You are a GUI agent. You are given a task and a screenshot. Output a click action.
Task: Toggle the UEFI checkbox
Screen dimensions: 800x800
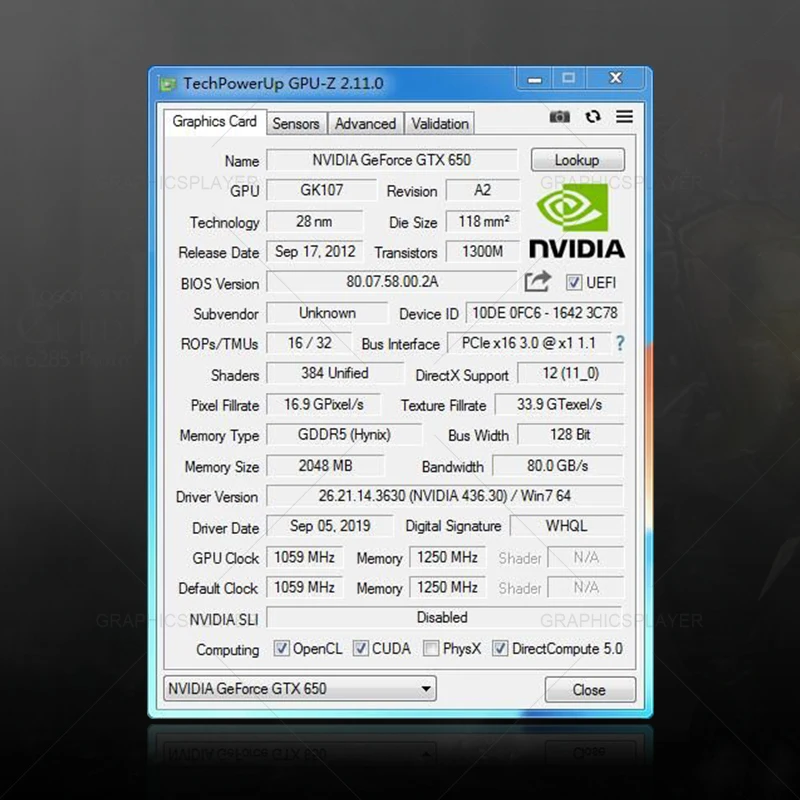[x=574, y=282]
